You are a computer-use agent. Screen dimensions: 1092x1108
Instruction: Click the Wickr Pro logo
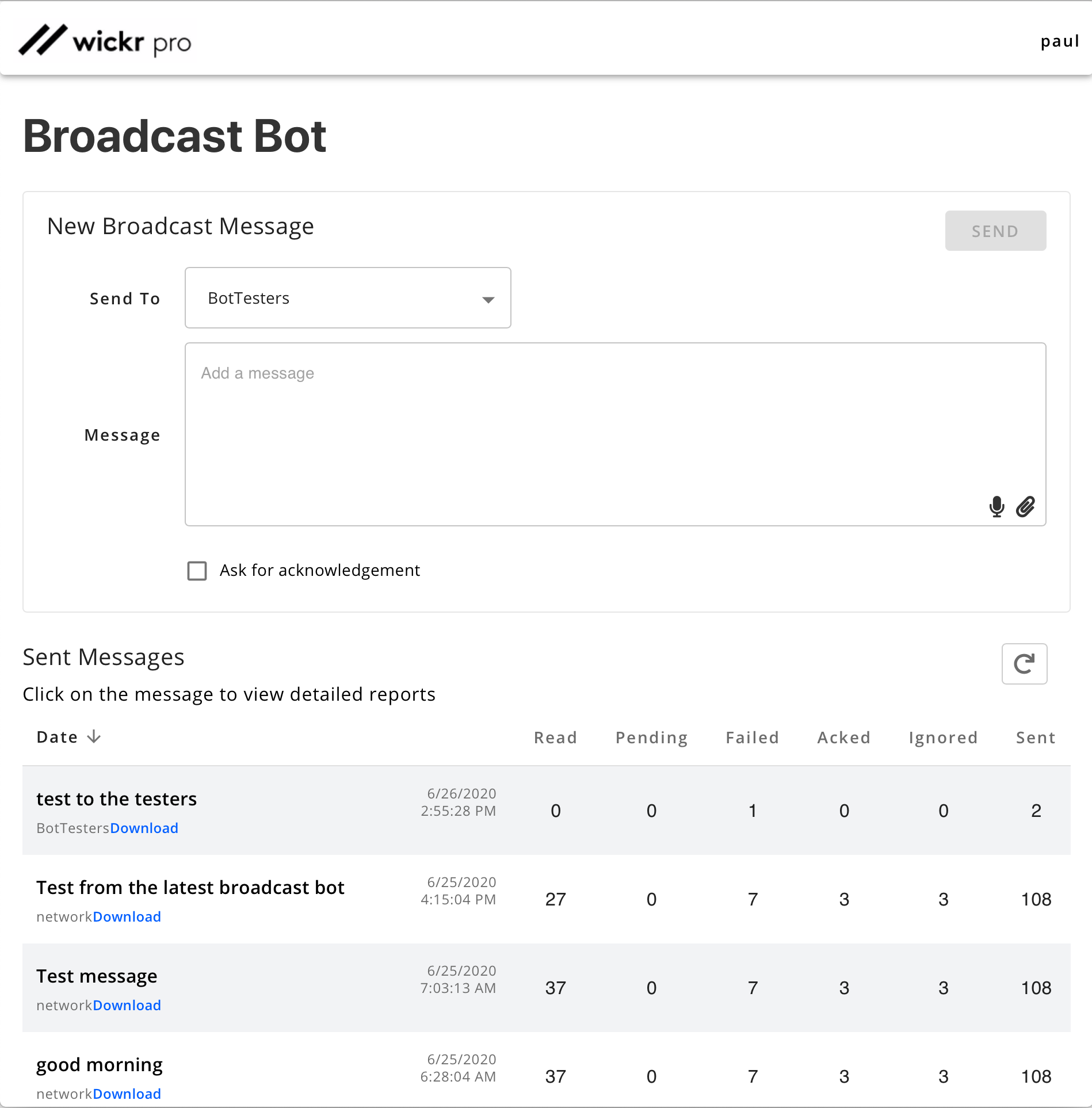pos(105,41)
